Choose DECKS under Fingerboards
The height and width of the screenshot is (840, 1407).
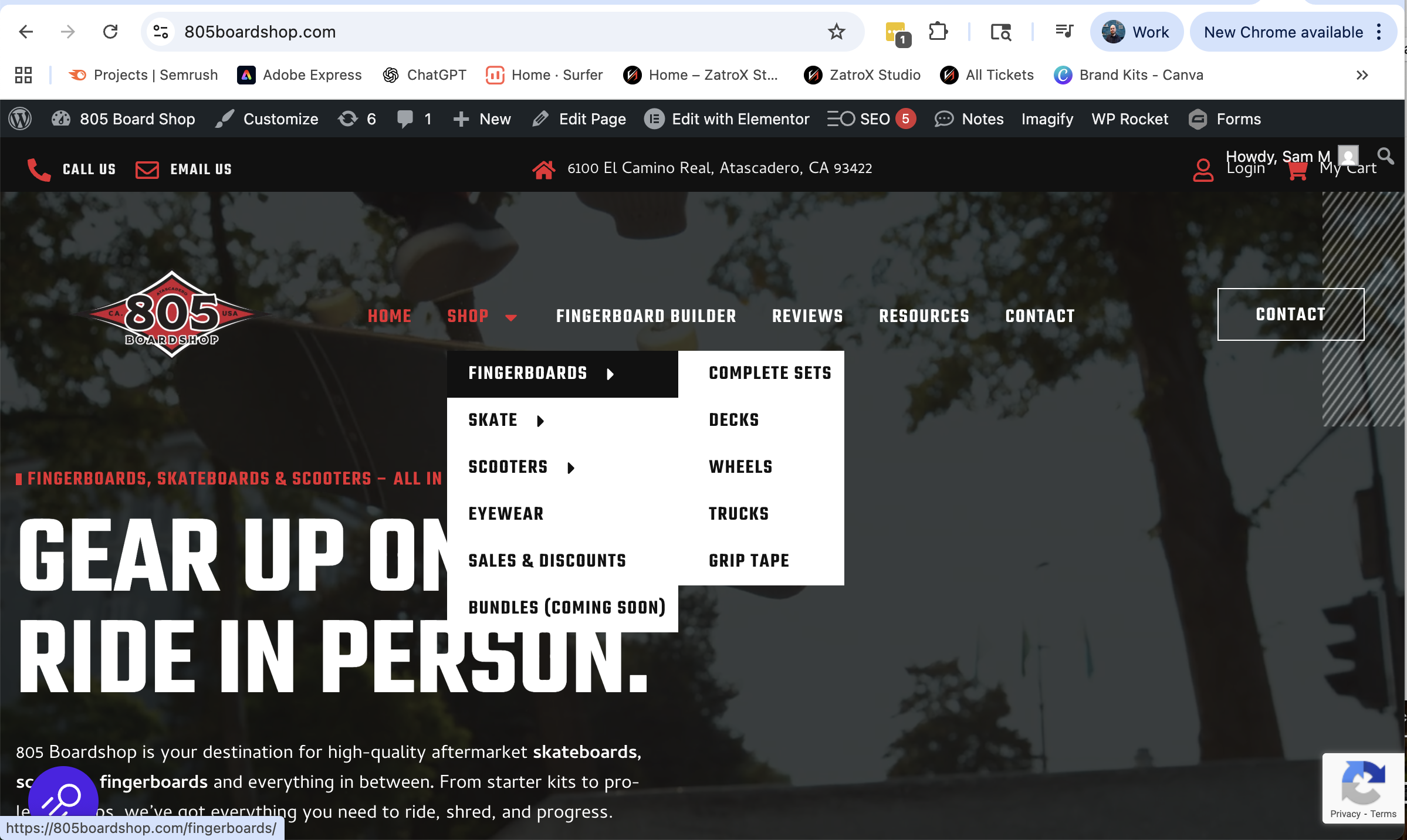(x=734, y=420)
